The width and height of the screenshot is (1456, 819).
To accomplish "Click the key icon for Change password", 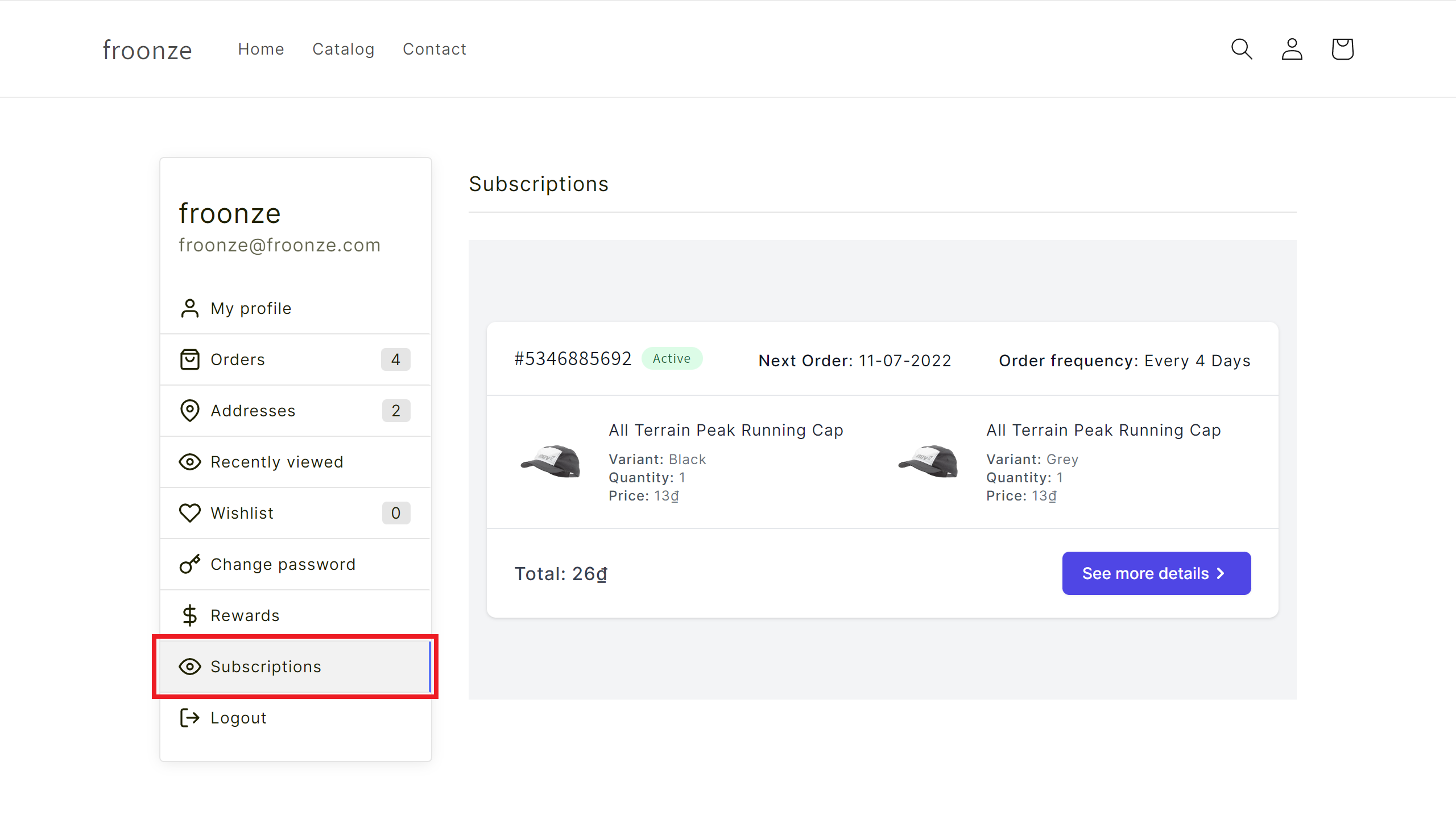I will point(190,564).
